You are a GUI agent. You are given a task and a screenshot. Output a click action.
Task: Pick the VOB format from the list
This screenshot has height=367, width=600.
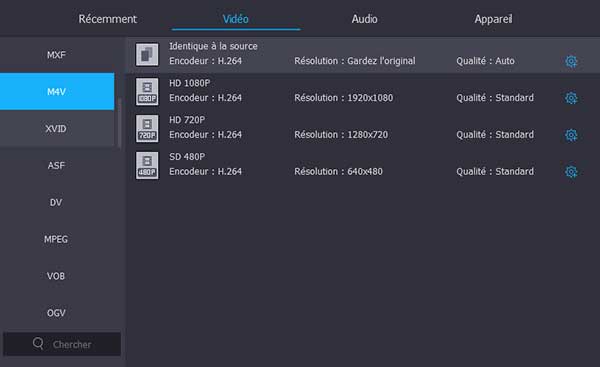[x=57, y=276]
